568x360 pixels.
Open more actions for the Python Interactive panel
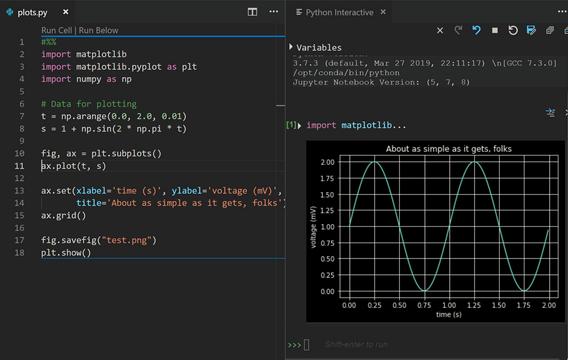coord(563,12)
